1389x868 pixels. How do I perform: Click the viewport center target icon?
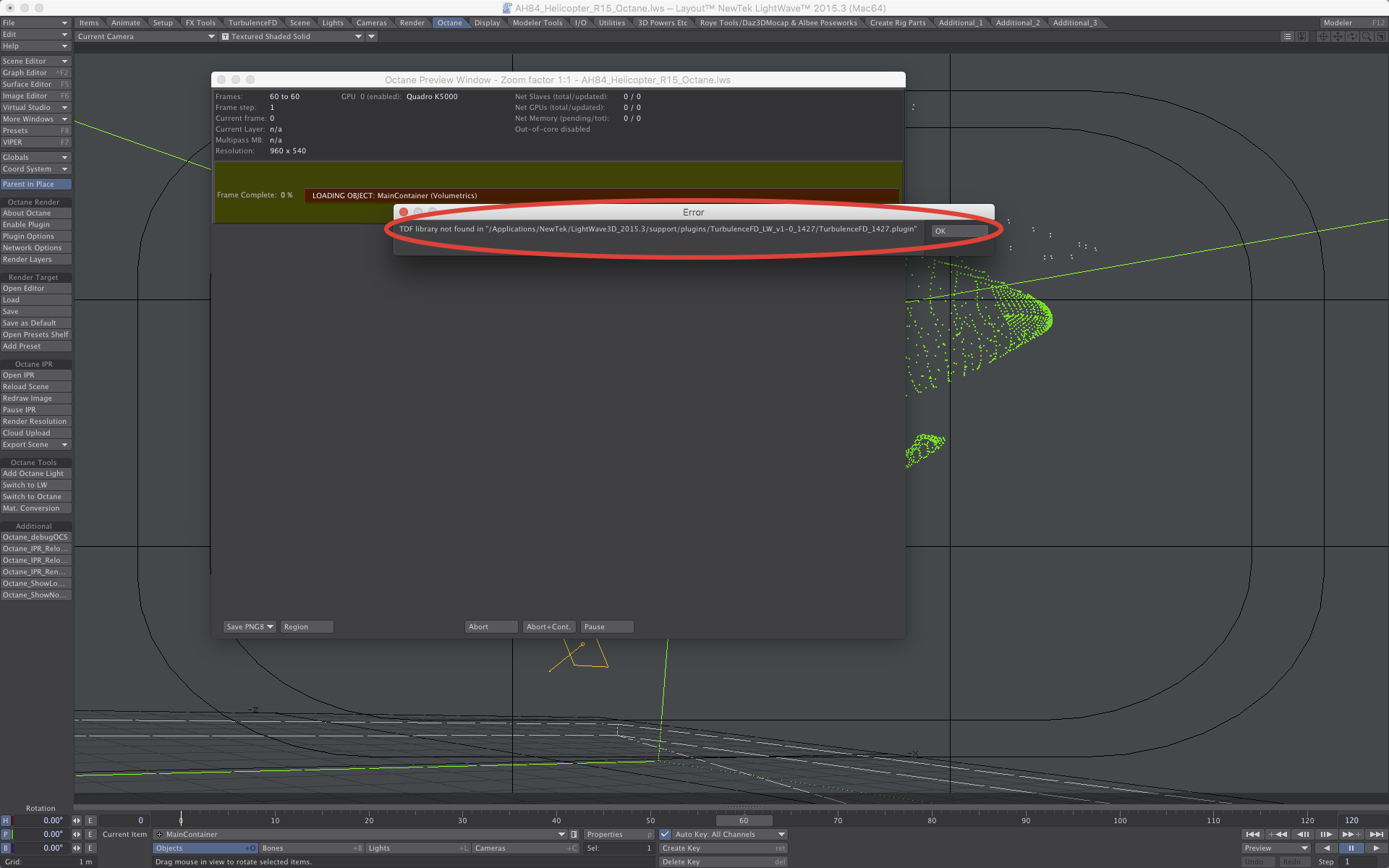pos(1323,36)
